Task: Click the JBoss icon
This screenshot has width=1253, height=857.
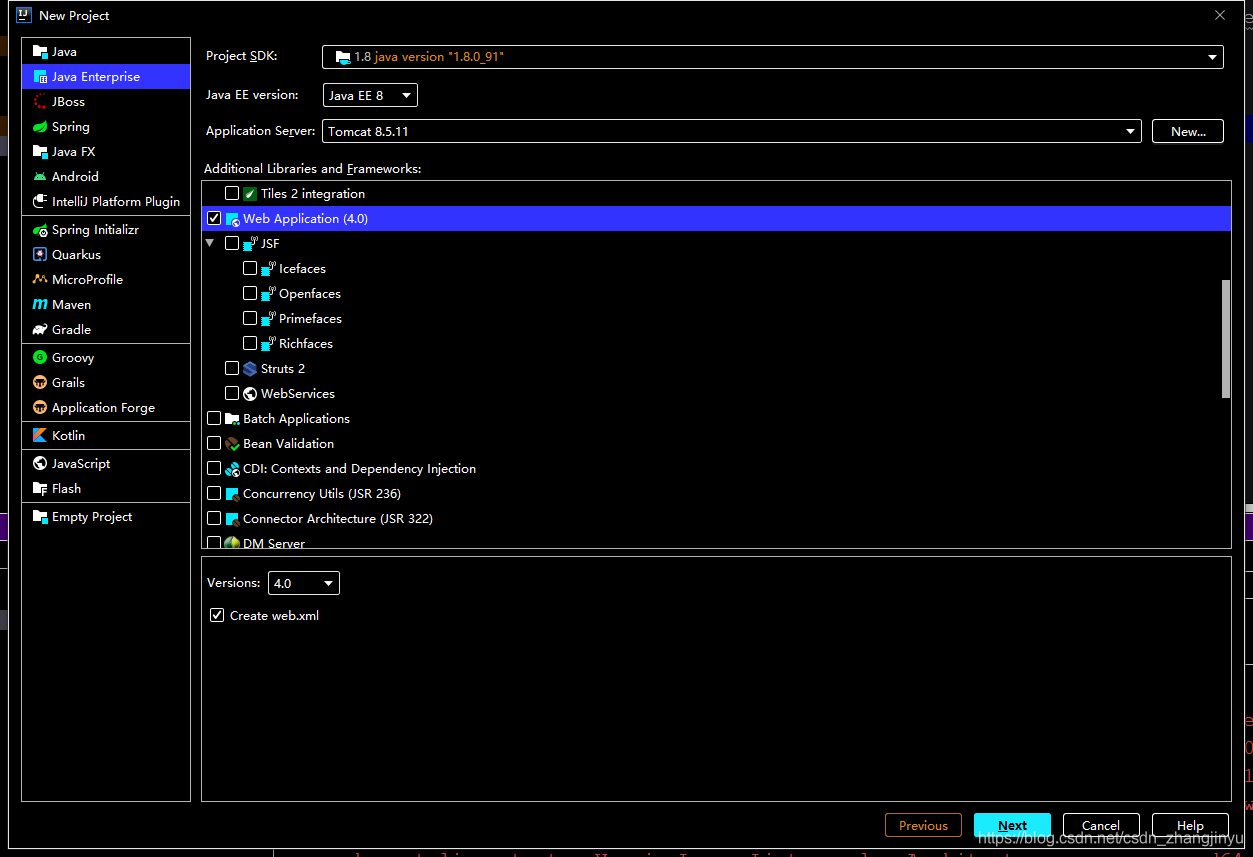Action: click(x=40, y=102)
